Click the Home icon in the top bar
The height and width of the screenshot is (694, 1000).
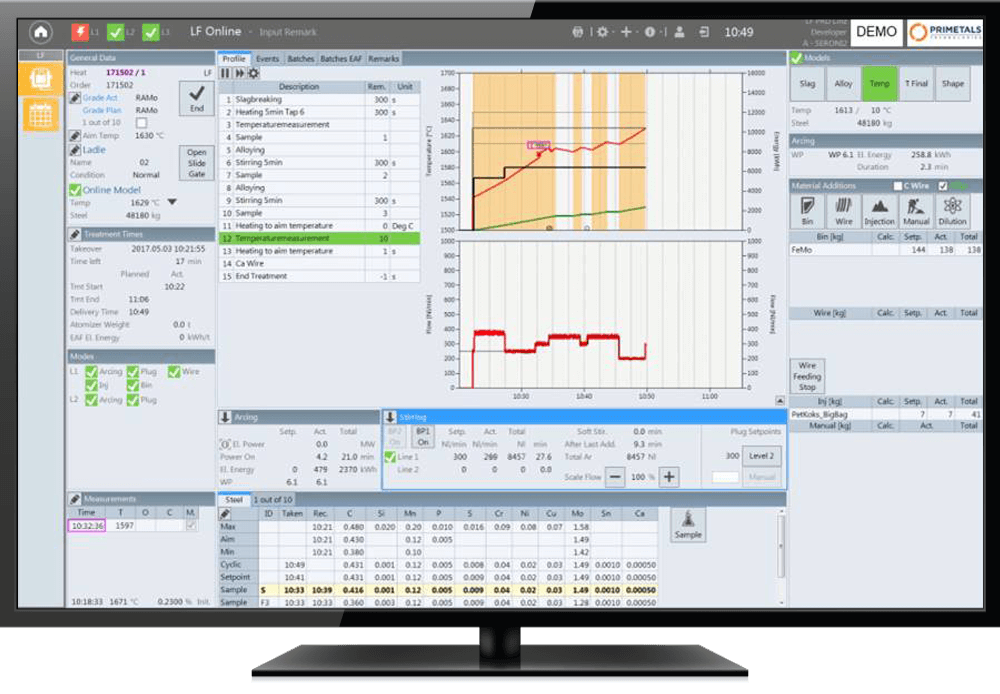coord(40,32)
